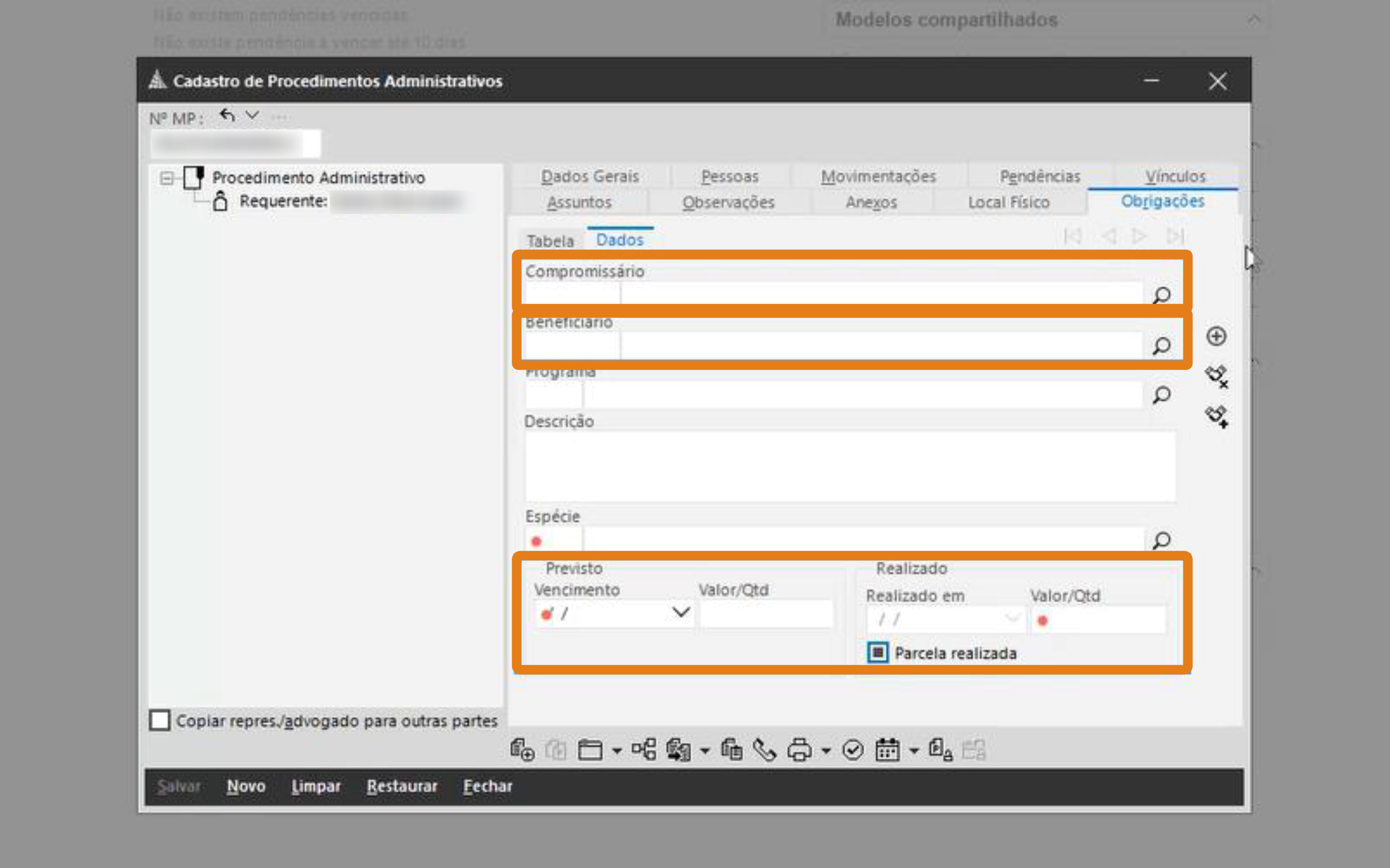Click inside the Descrição text area
This screenshot has height=868, width=1390.
point(850,466)
